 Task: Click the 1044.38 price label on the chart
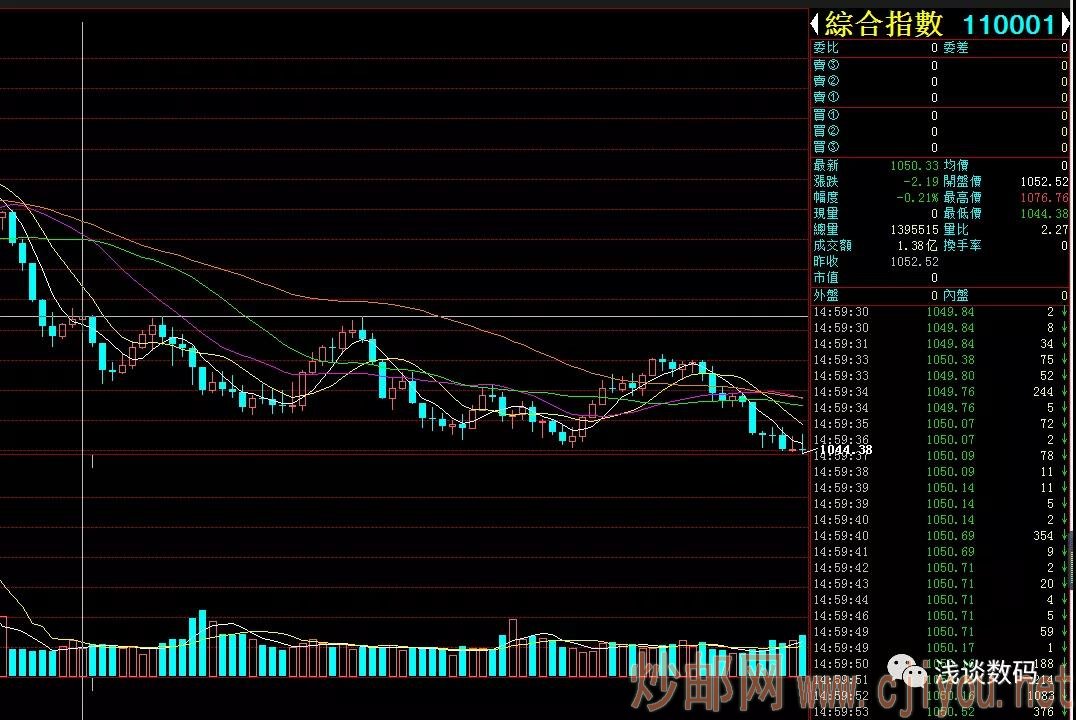pos(845,451)
